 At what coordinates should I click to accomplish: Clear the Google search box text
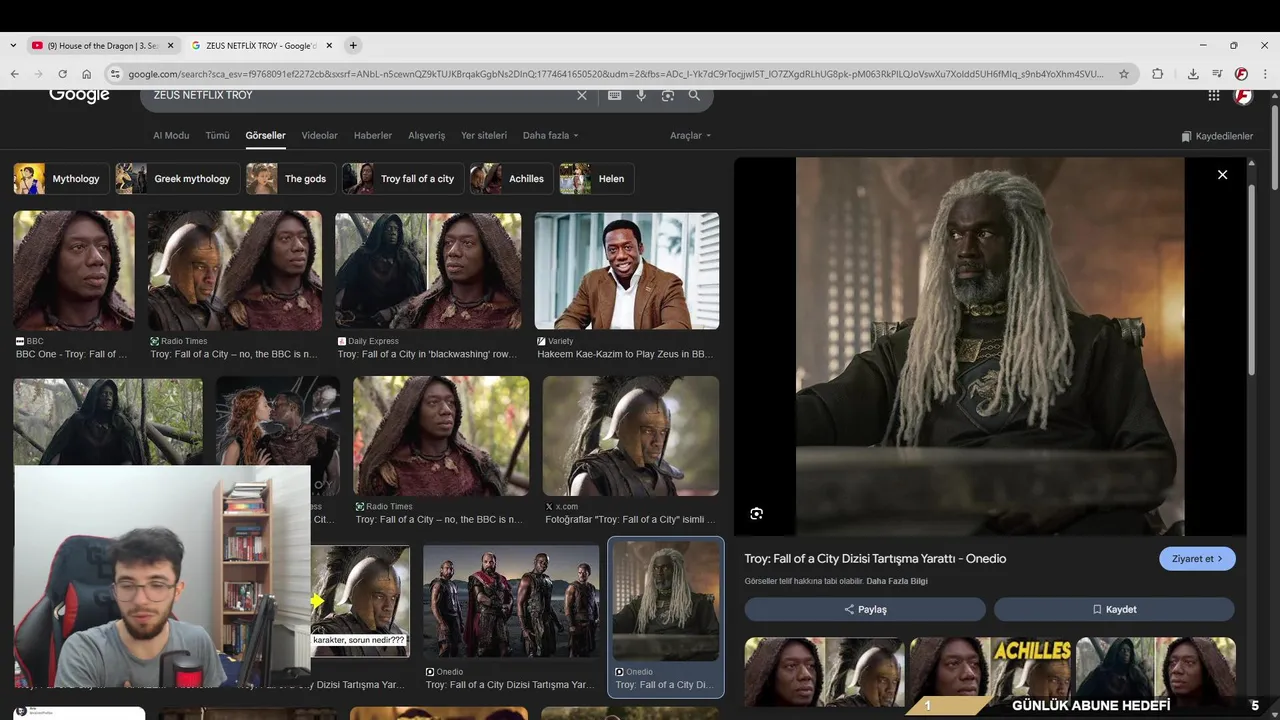tap(582, 95)
